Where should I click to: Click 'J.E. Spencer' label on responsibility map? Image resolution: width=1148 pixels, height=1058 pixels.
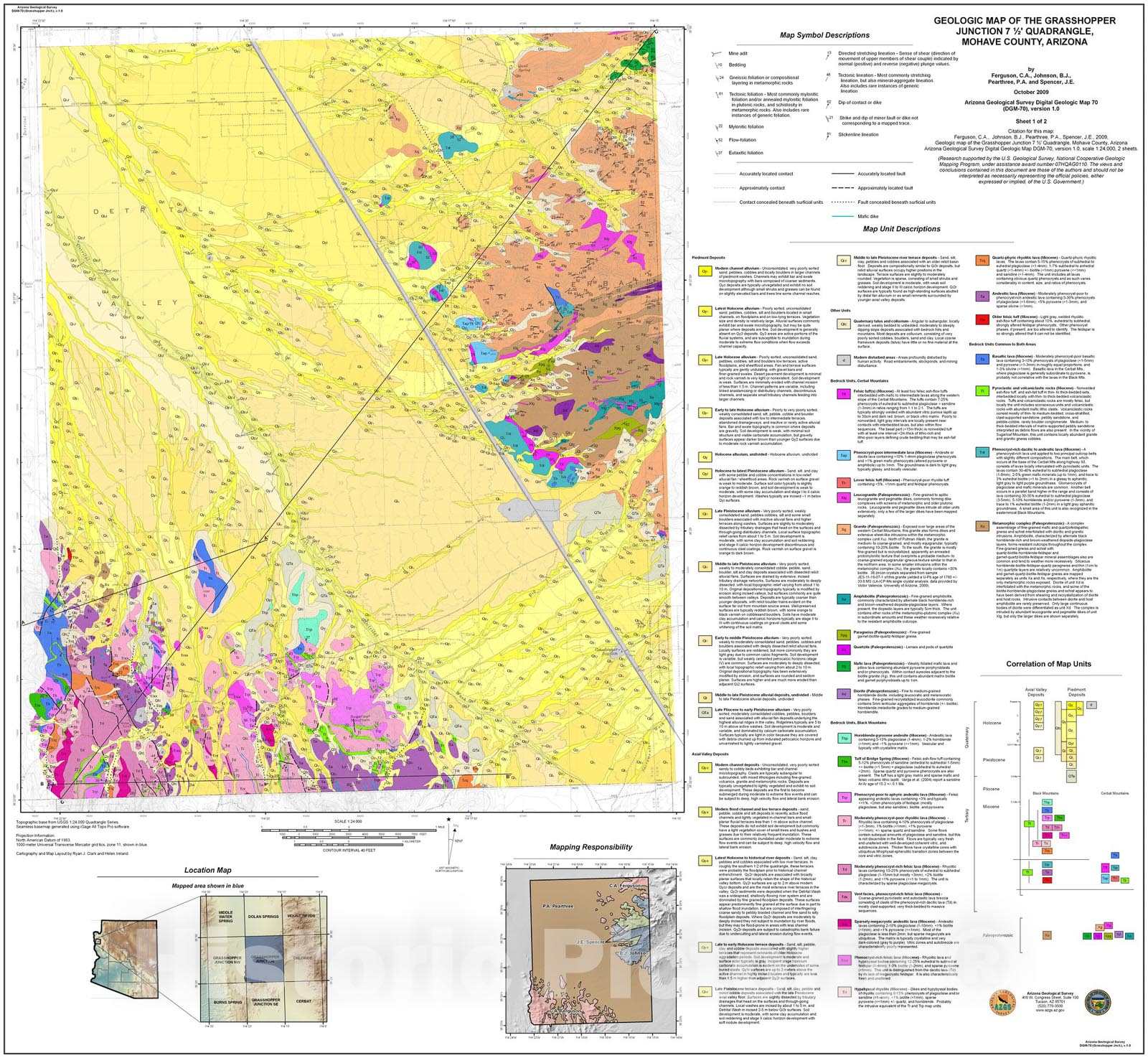pyautogui.click(x=590, y=942)
